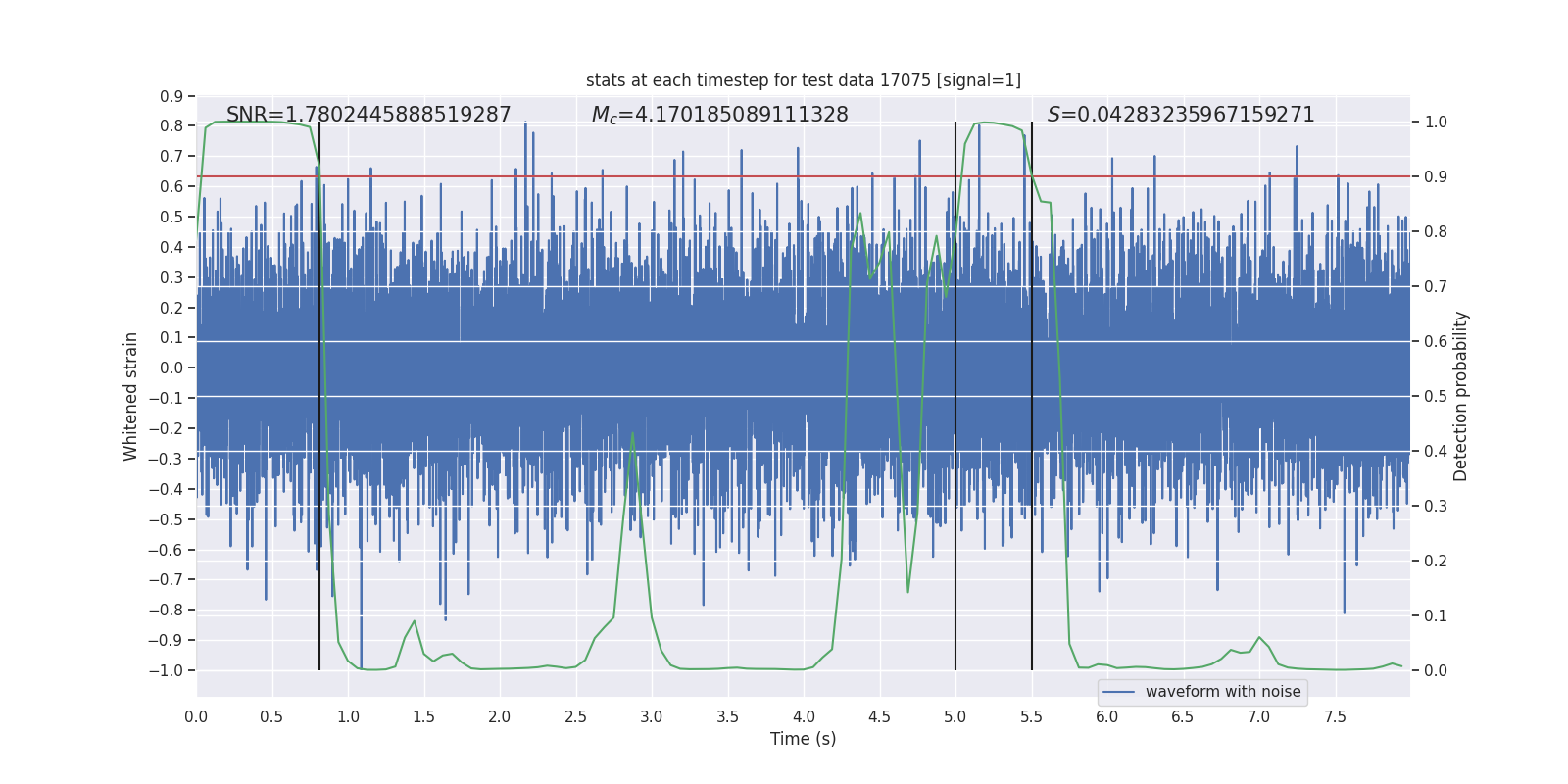
Task: Click the SNR value annotation
Action: tap(368, 115)
